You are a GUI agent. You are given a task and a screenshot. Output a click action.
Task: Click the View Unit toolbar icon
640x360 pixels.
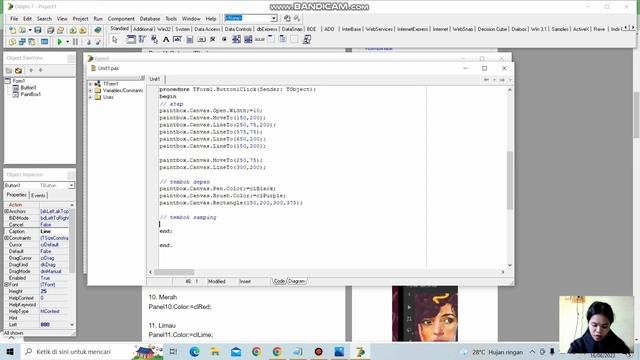point(13,42)
